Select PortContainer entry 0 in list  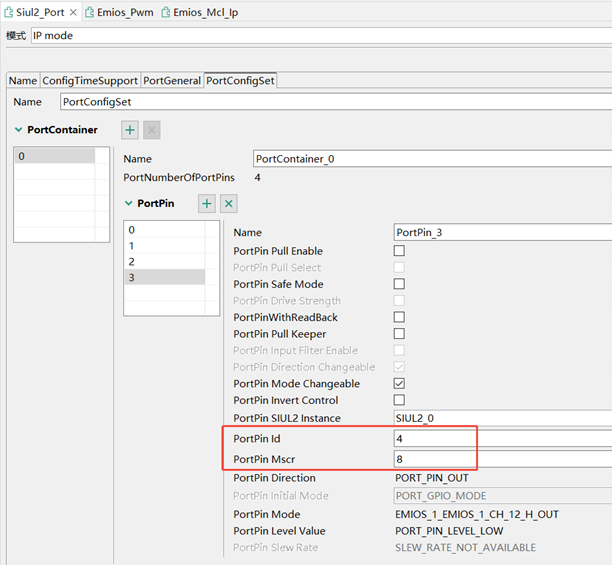(x=54, y=156)
